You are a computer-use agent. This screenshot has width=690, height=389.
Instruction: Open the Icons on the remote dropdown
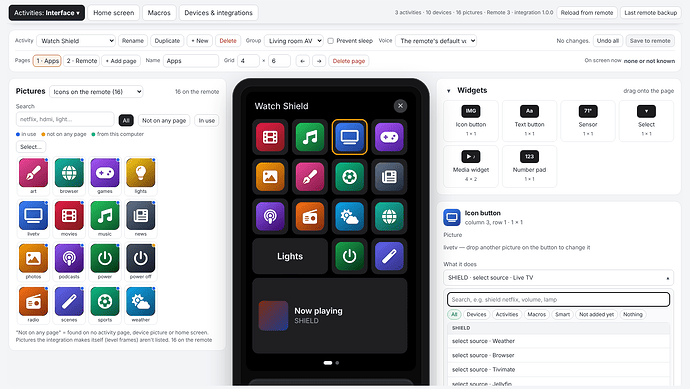(x=96, y=92)
